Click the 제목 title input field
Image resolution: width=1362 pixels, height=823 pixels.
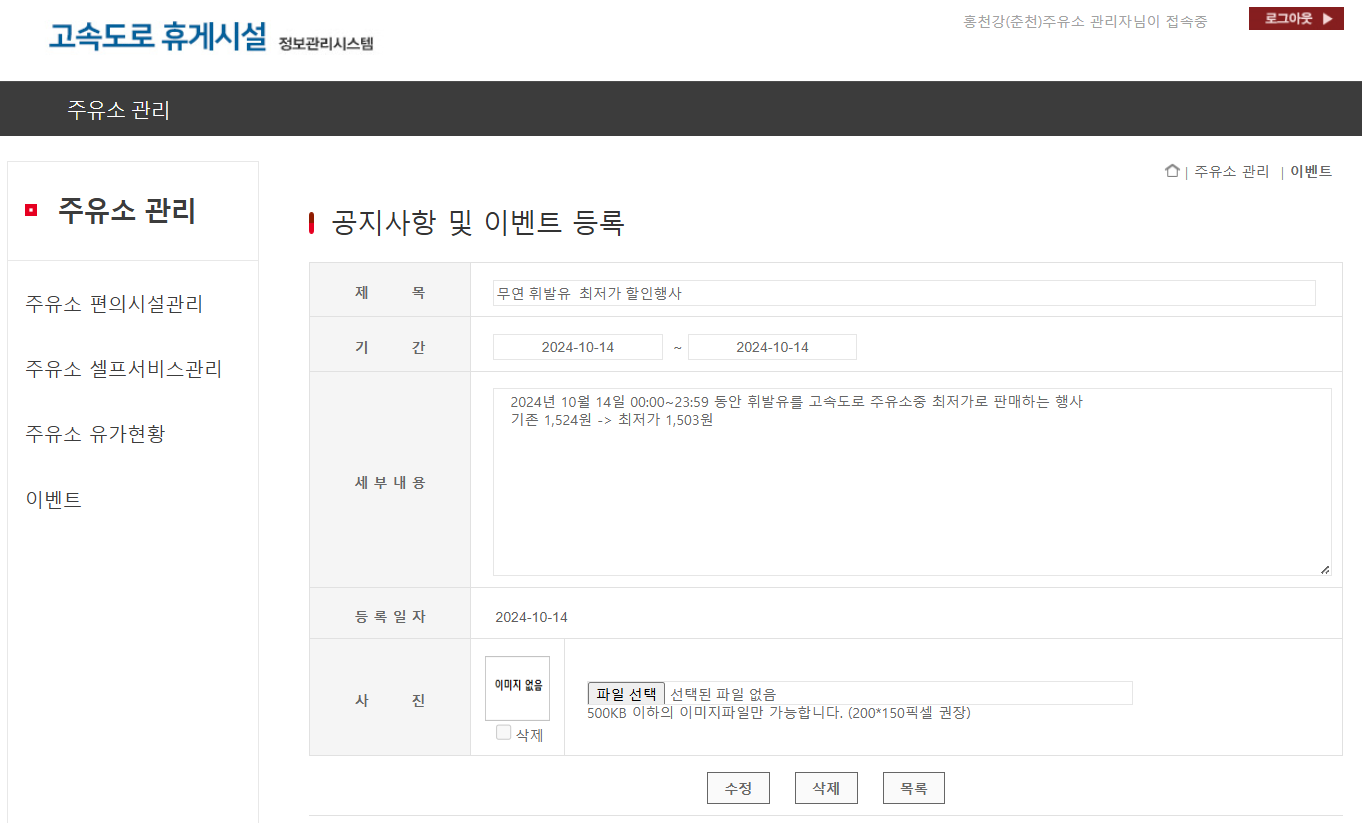[x=904, y=293]
